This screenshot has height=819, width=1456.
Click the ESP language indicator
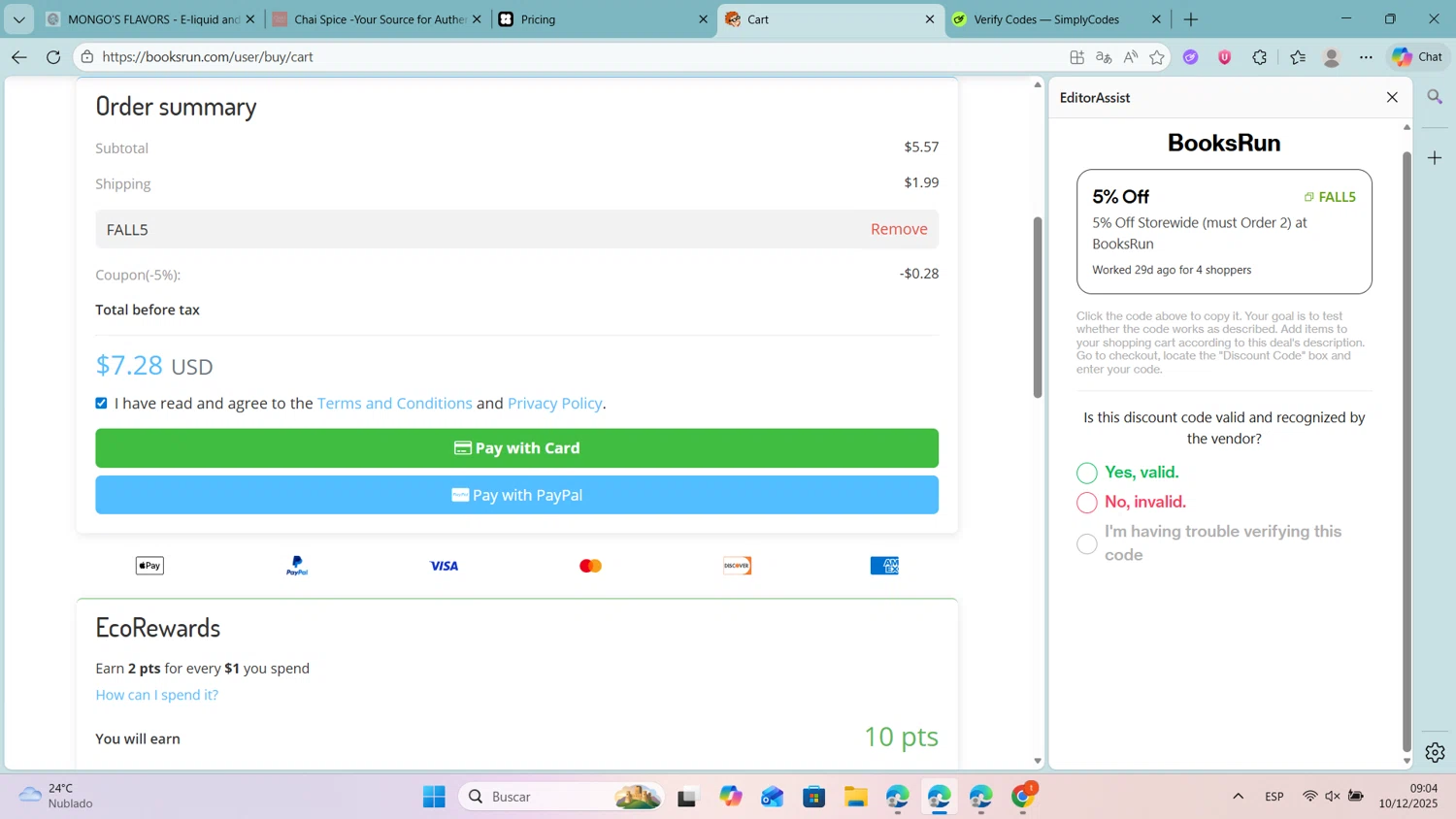point(1274,797)
